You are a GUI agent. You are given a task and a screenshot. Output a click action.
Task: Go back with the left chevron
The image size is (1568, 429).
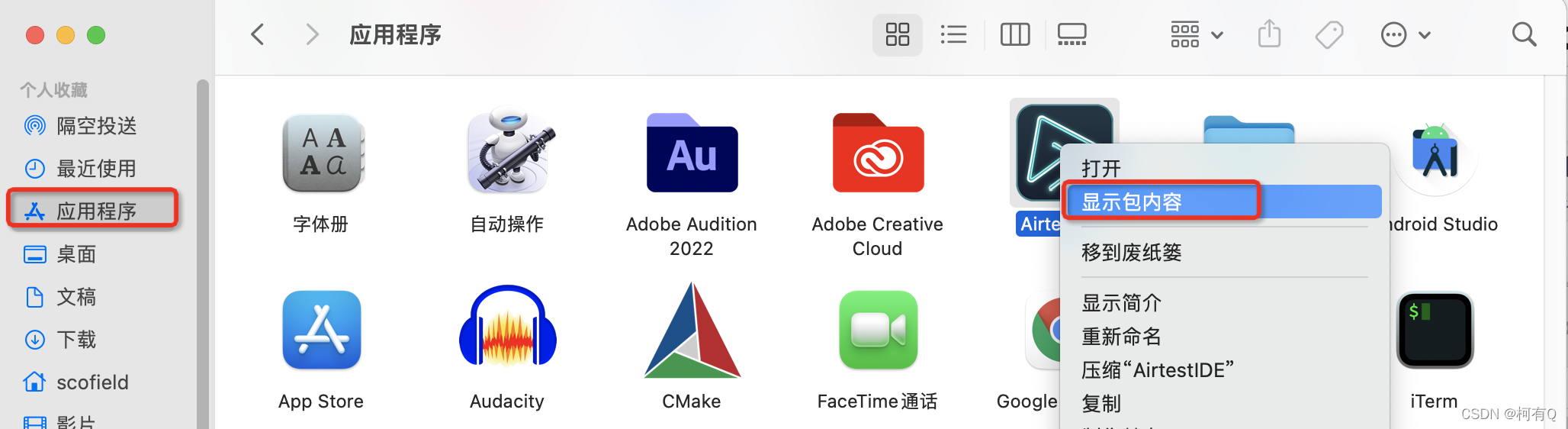click(x=258, y=34)
